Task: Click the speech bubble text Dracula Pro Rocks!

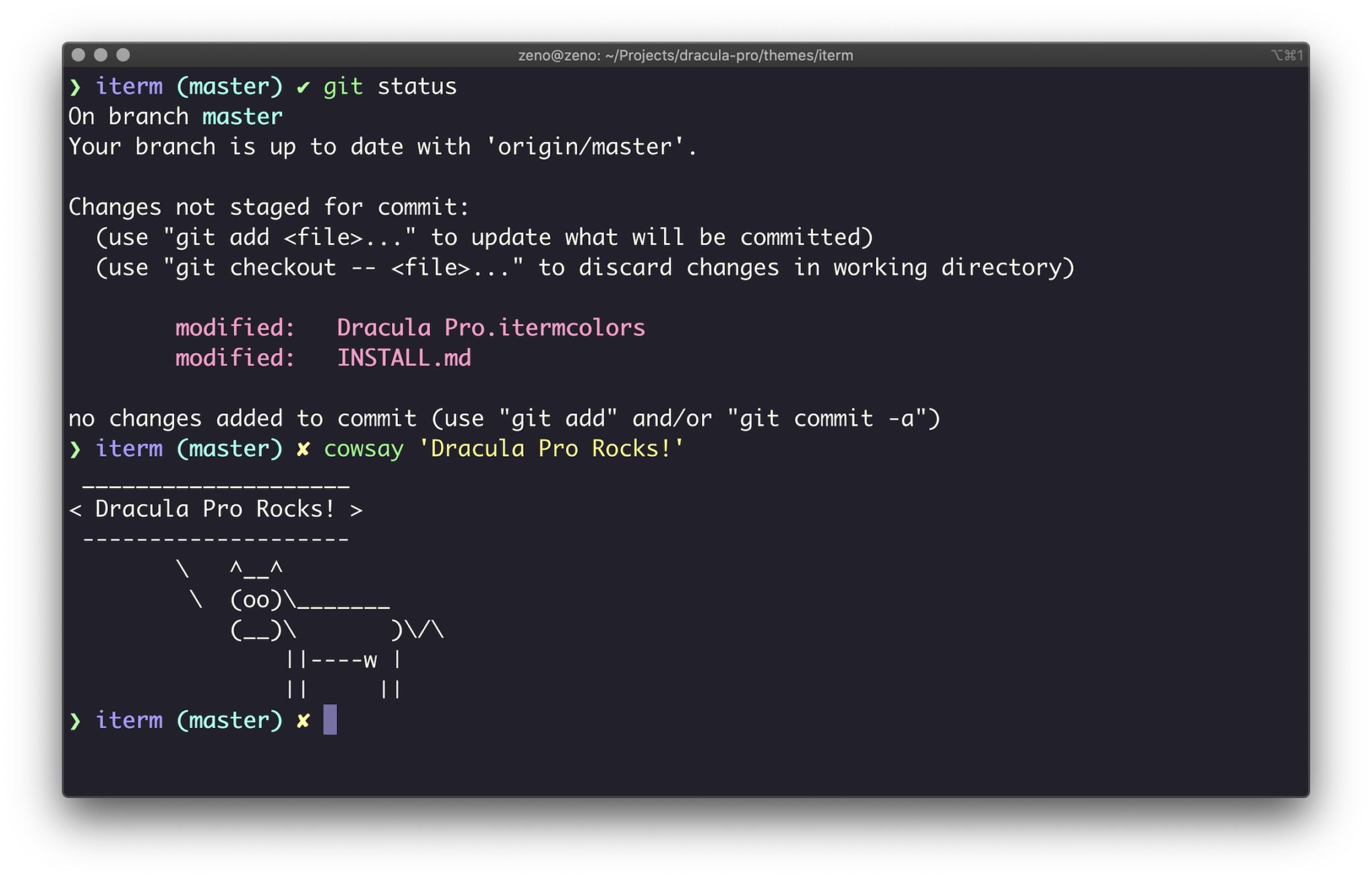Action: click(213, 508)
